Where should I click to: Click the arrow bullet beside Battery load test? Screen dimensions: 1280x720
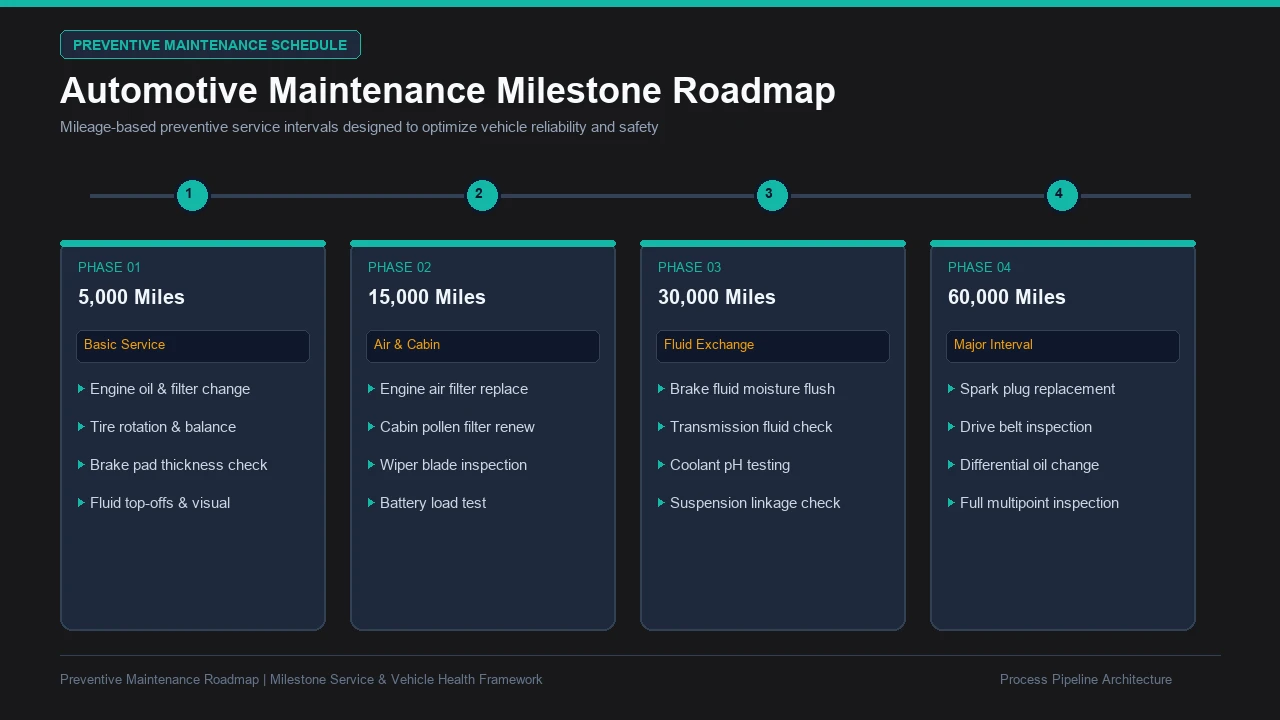click(371, 503)
